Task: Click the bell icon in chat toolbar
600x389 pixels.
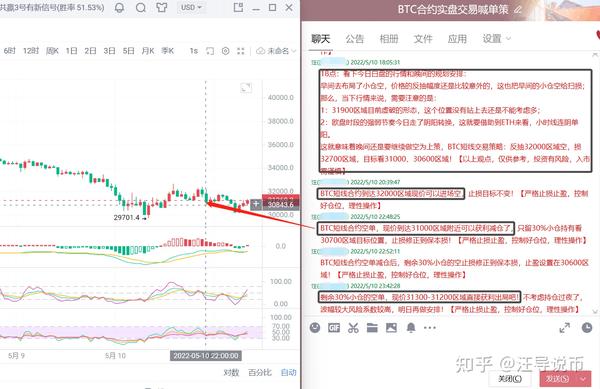Action: [411, 328]
